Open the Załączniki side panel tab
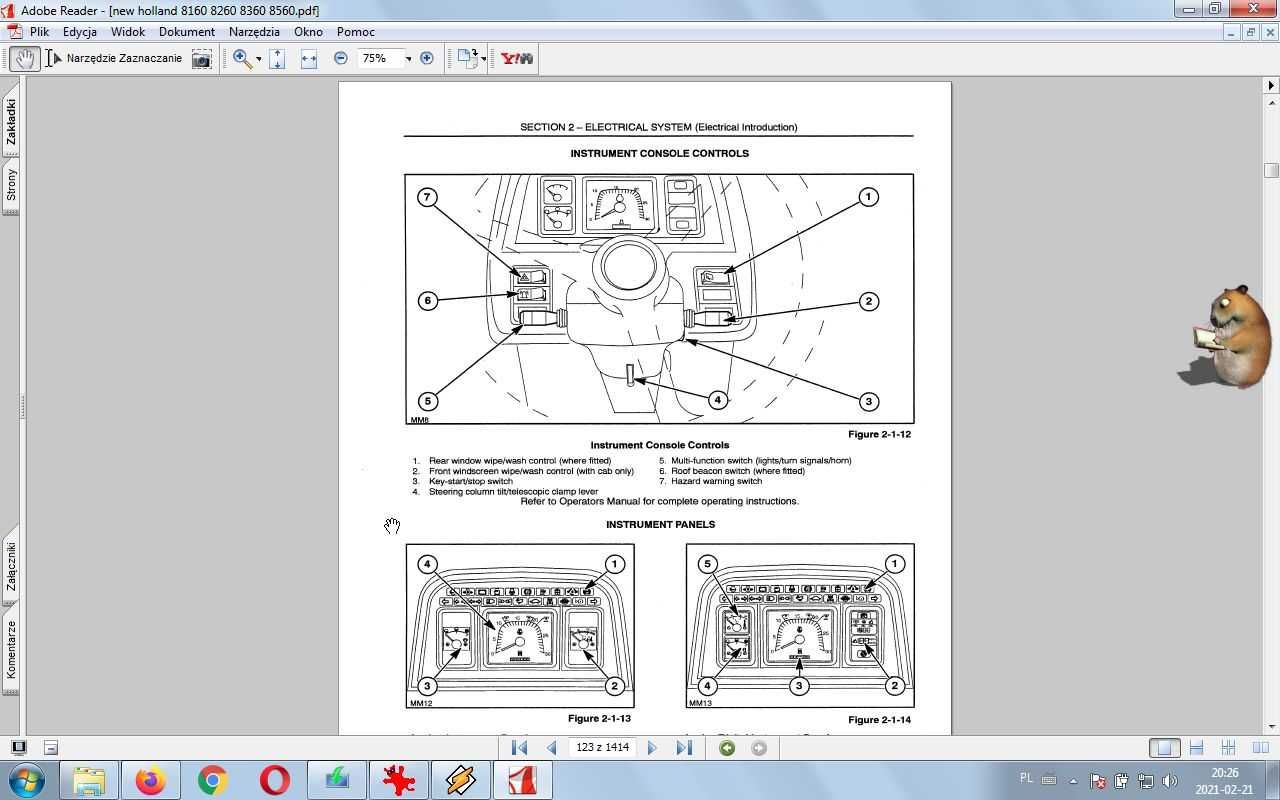This screenshot has width=1280, height=800. click(x=11, y=566)
